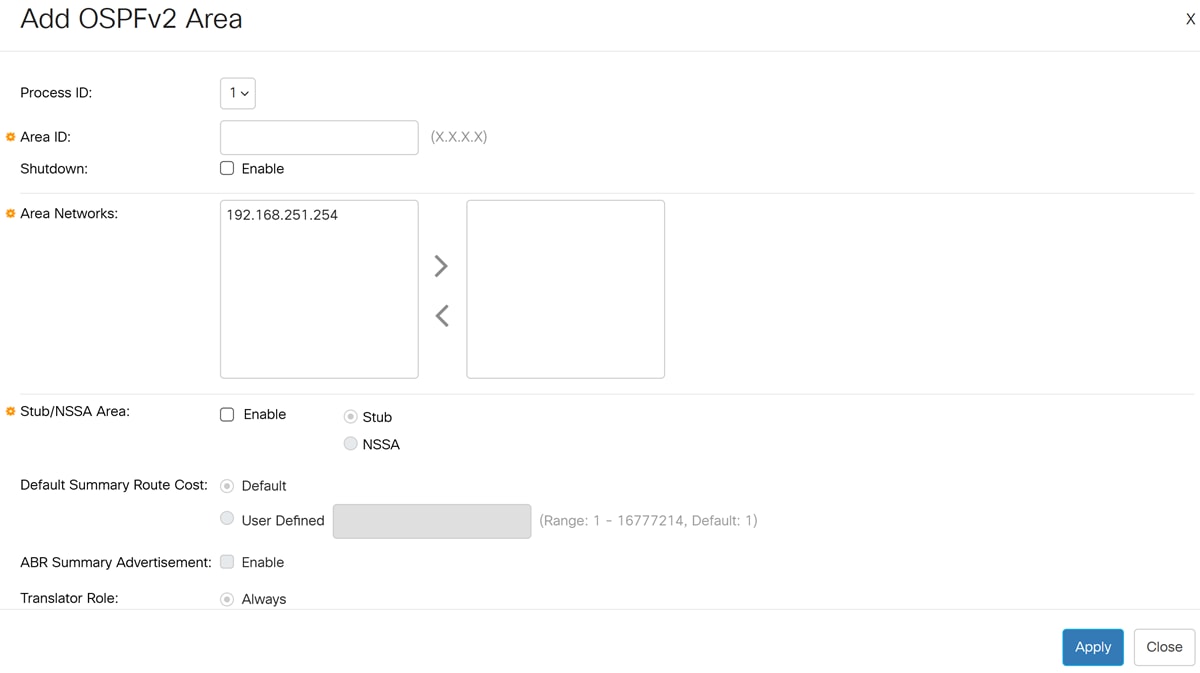1200x673 pixels.
Task: Click the Area ID required-field marker icon
Action: coord(11,137)
